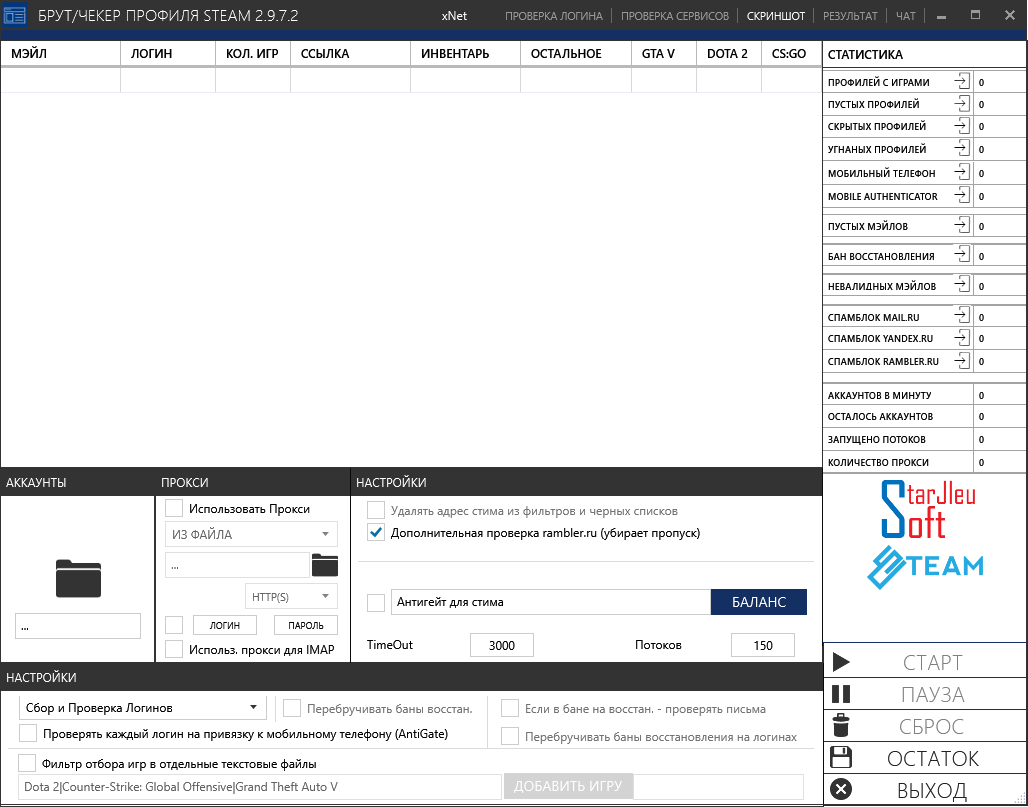Screen dimensions: 1028x807
Task: Toggle Если в бане на восстан. checkbox
Action: click(x=509, y=708)
